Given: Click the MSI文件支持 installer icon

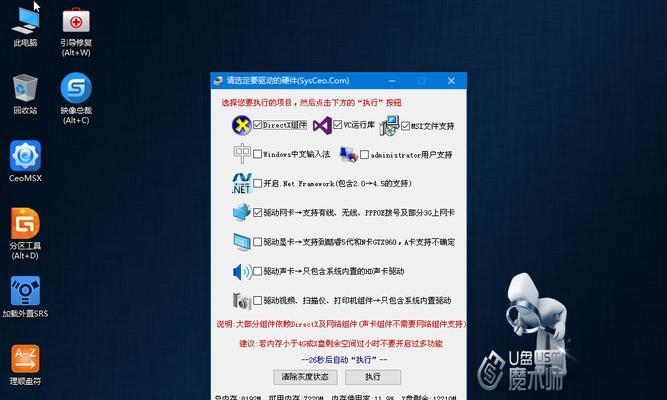Looking at the screenshot, I should pyautogui.click(x=389, y=126).
